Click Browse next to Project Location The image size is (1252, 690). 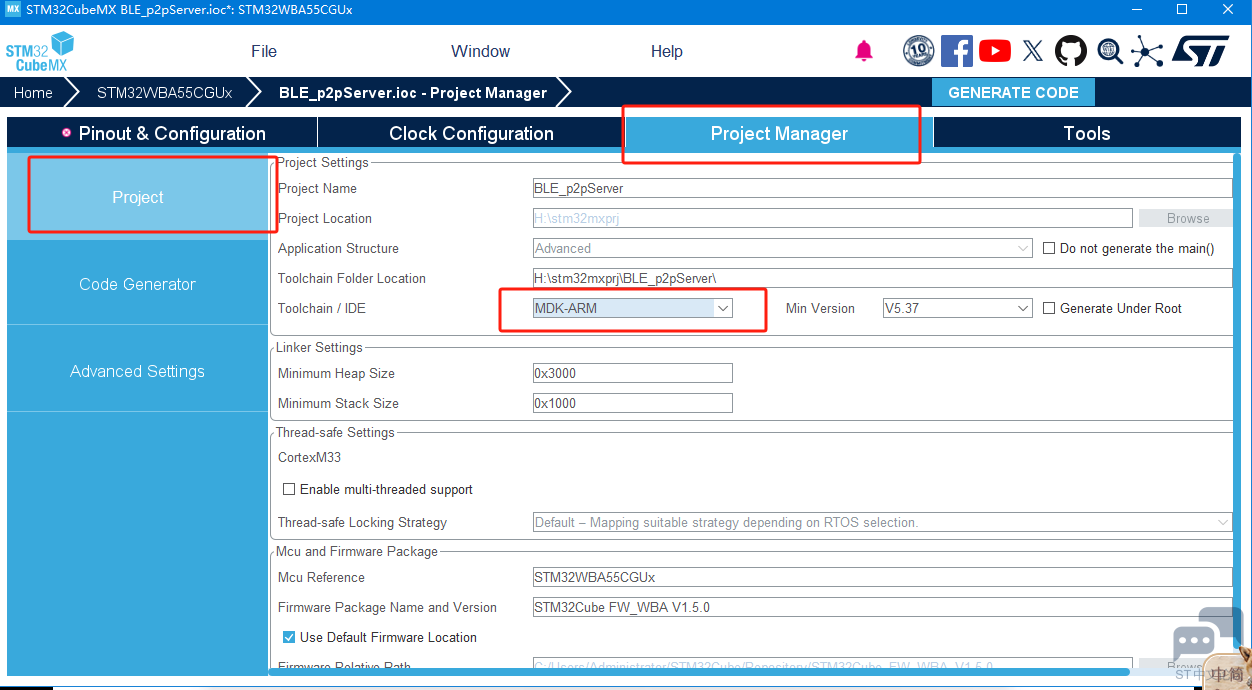[1188, 218]
